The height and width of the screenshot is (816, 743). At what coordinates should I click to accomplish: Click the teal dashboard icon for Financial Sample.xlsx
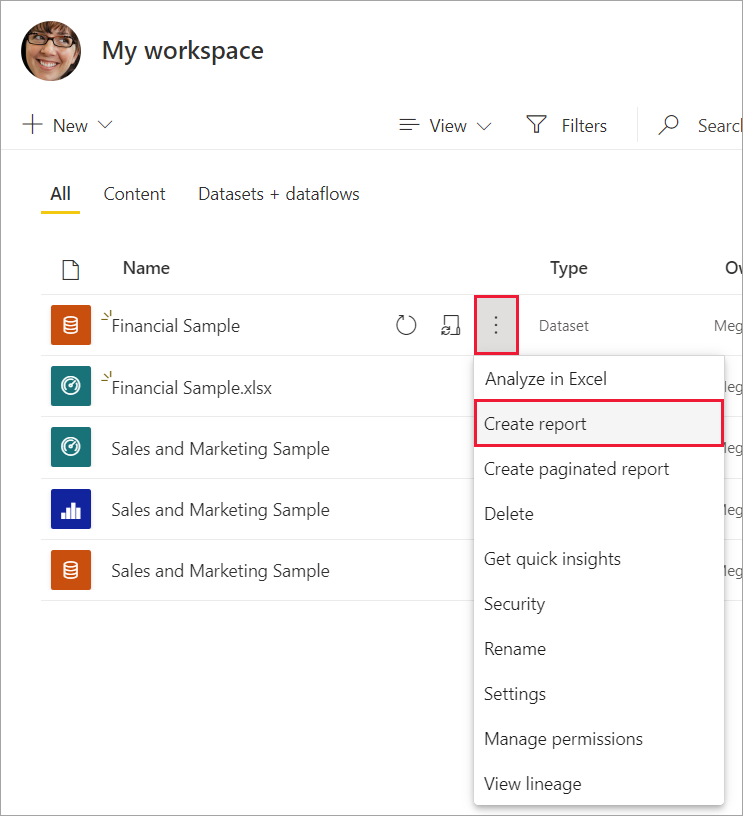pos(71,386)
